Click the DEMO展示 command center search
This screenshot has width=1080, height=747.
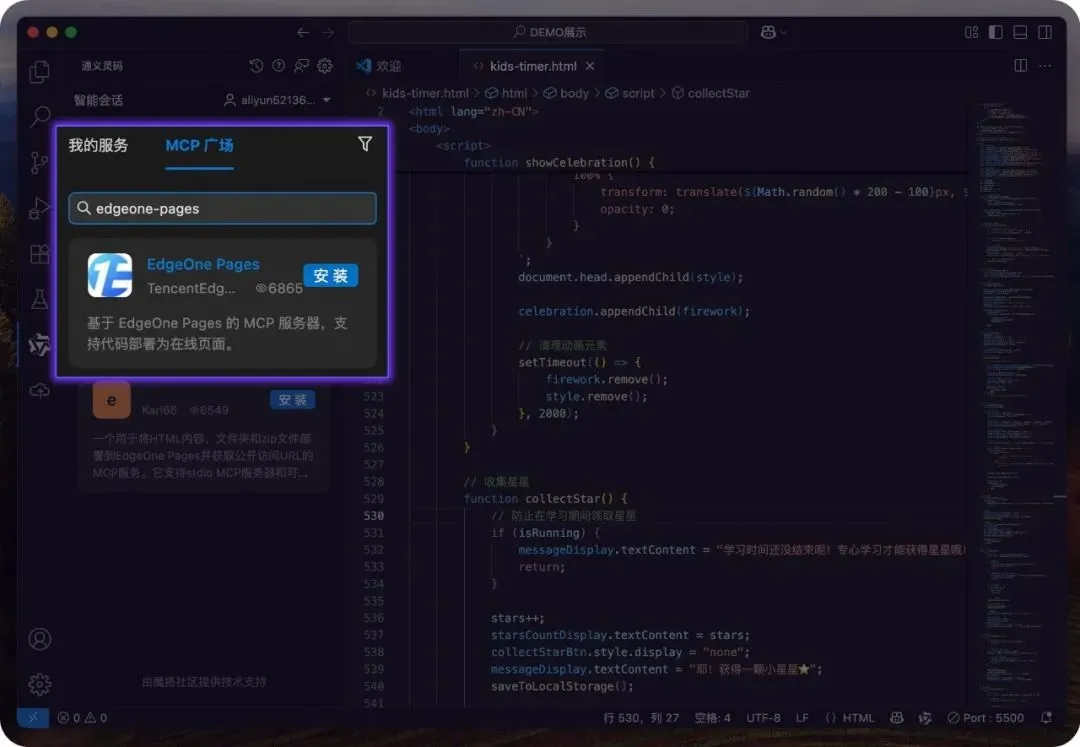(548, 32)
